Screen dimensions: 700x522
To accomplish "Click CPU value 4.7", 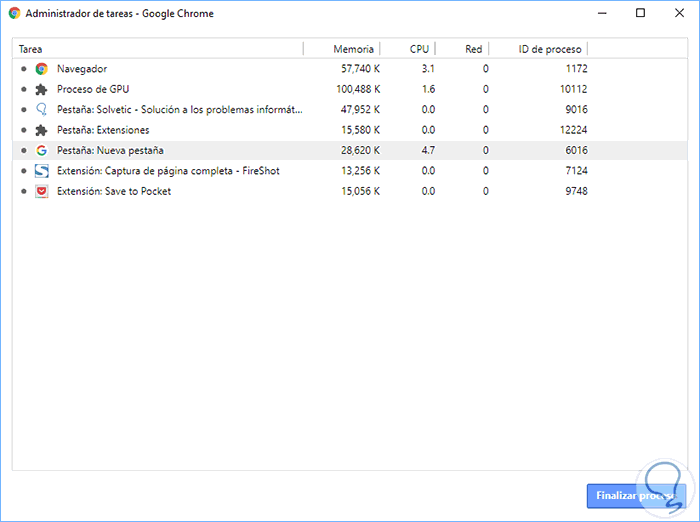I will 428,150.
